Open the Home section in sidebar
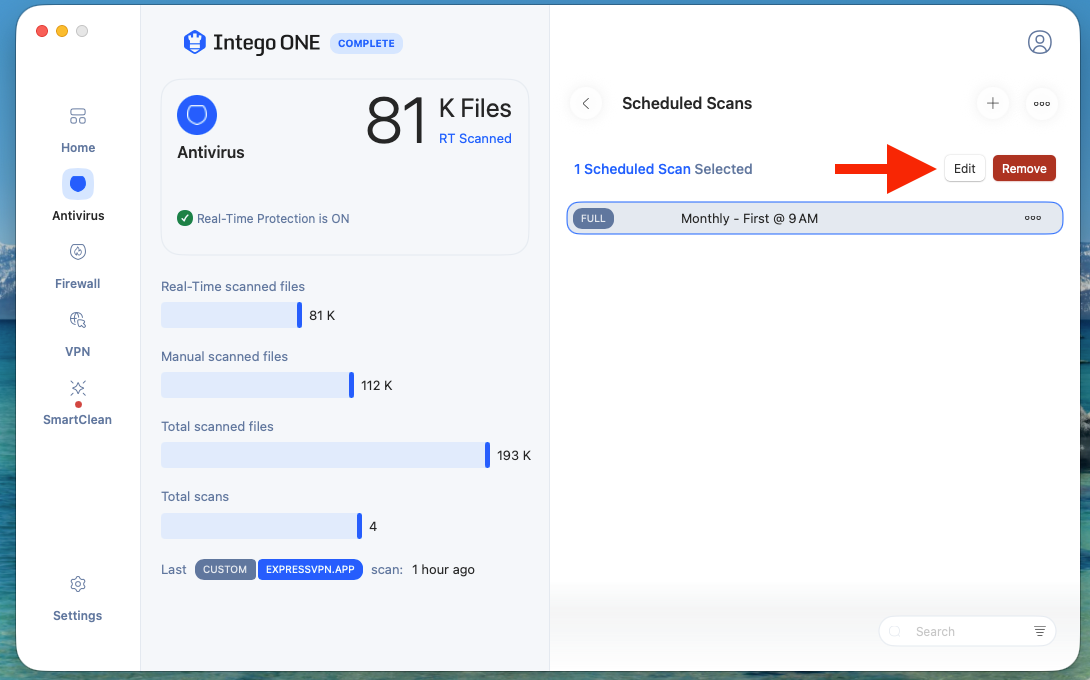 tap(78, 130)
